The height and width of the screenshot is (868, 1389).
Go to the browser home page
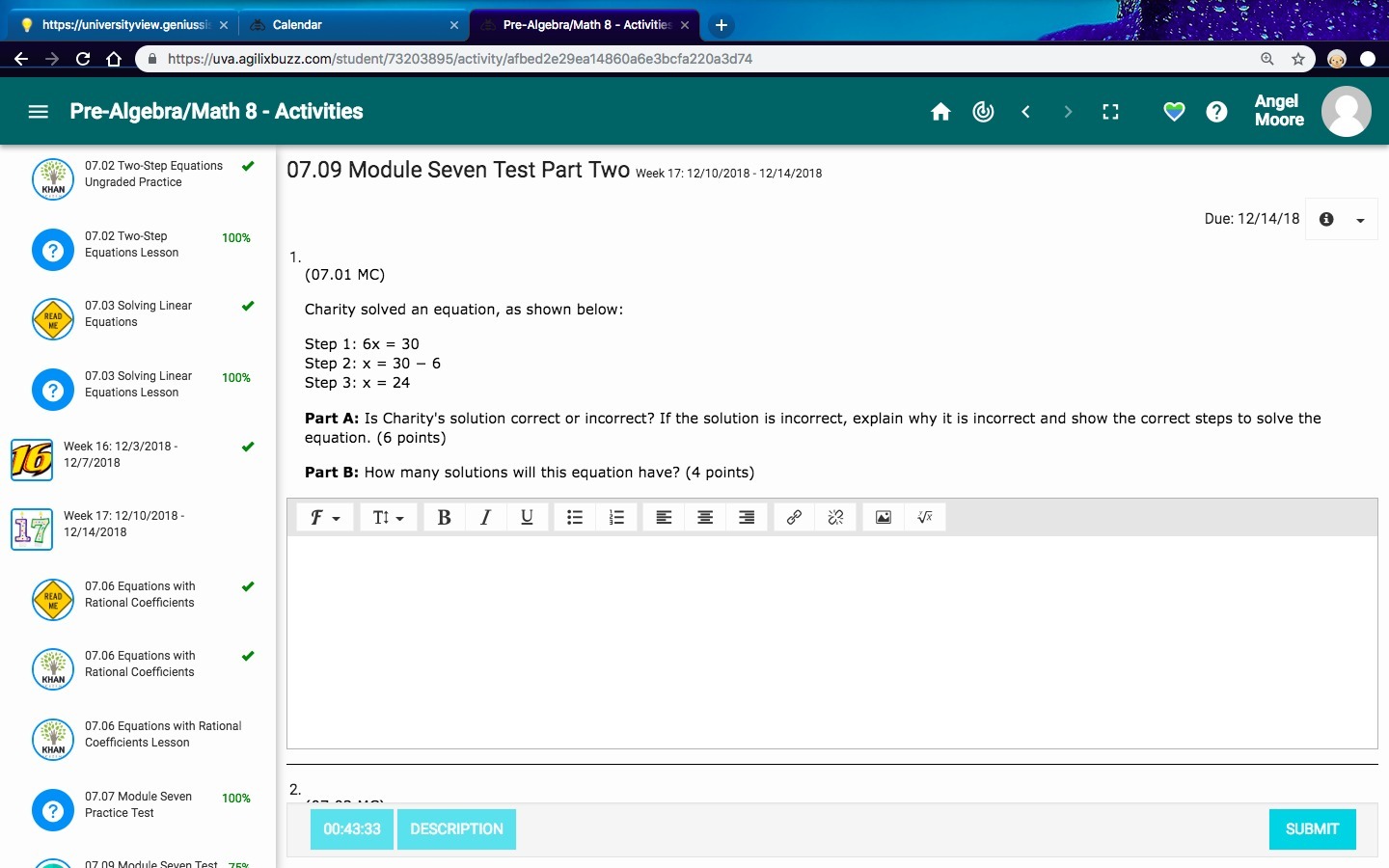(114, 59)
